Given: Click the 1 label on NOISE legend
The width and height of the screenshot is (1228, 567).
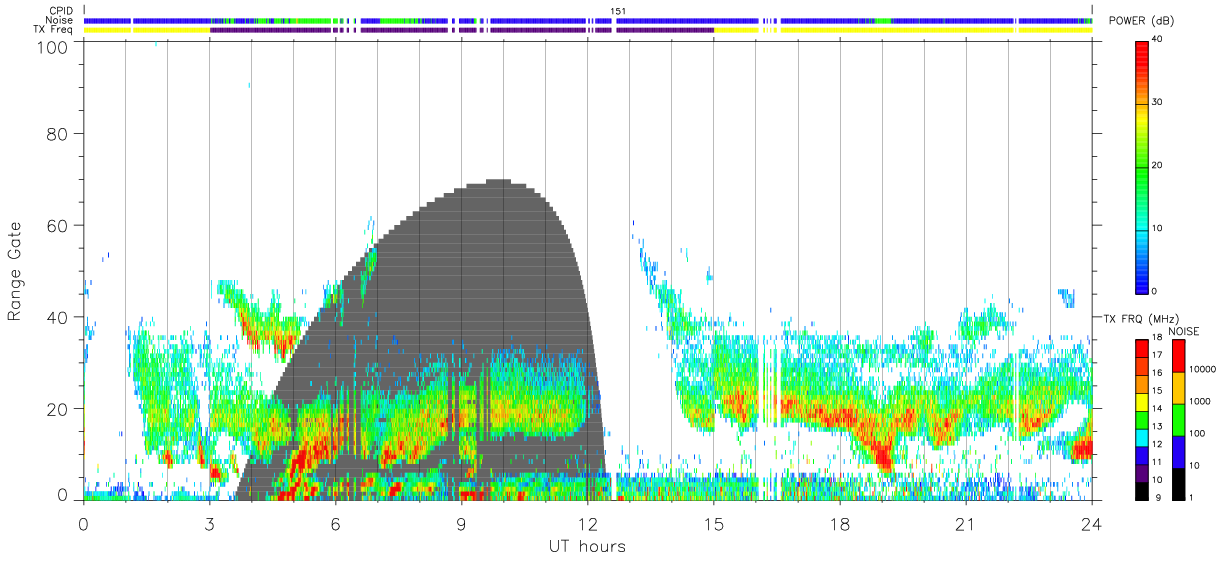Looking at the screenshot, I should (1192, 497).
